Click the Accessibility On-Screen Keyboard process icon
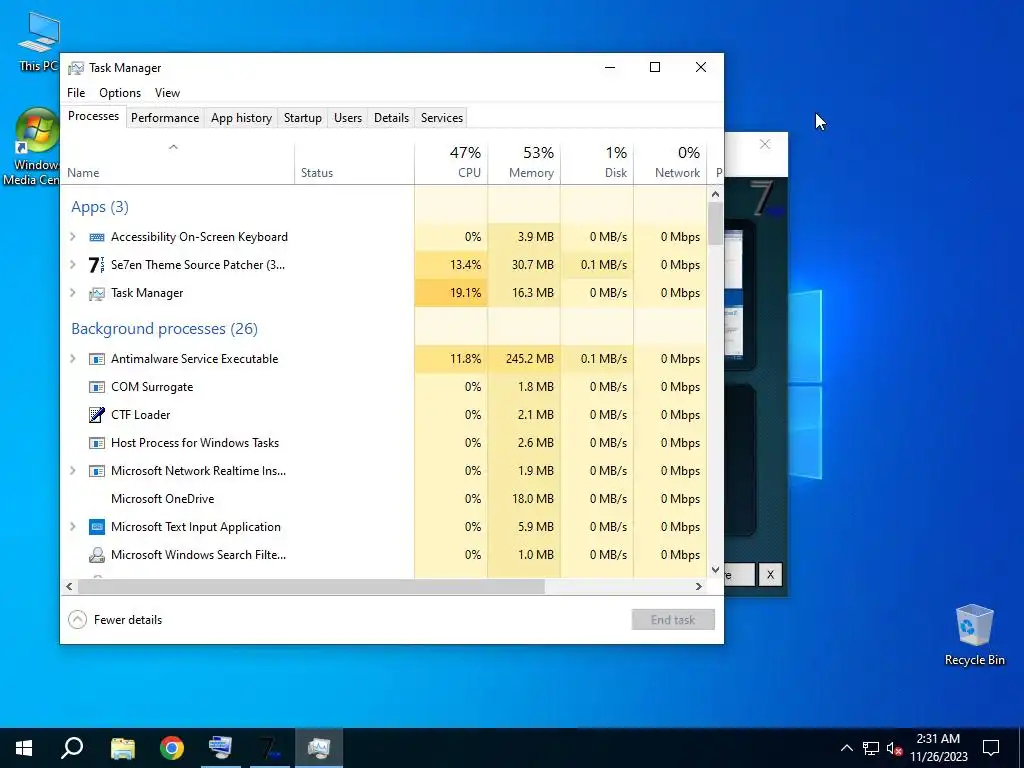The width and height of the screenshot is (1024, 768). 97,237
